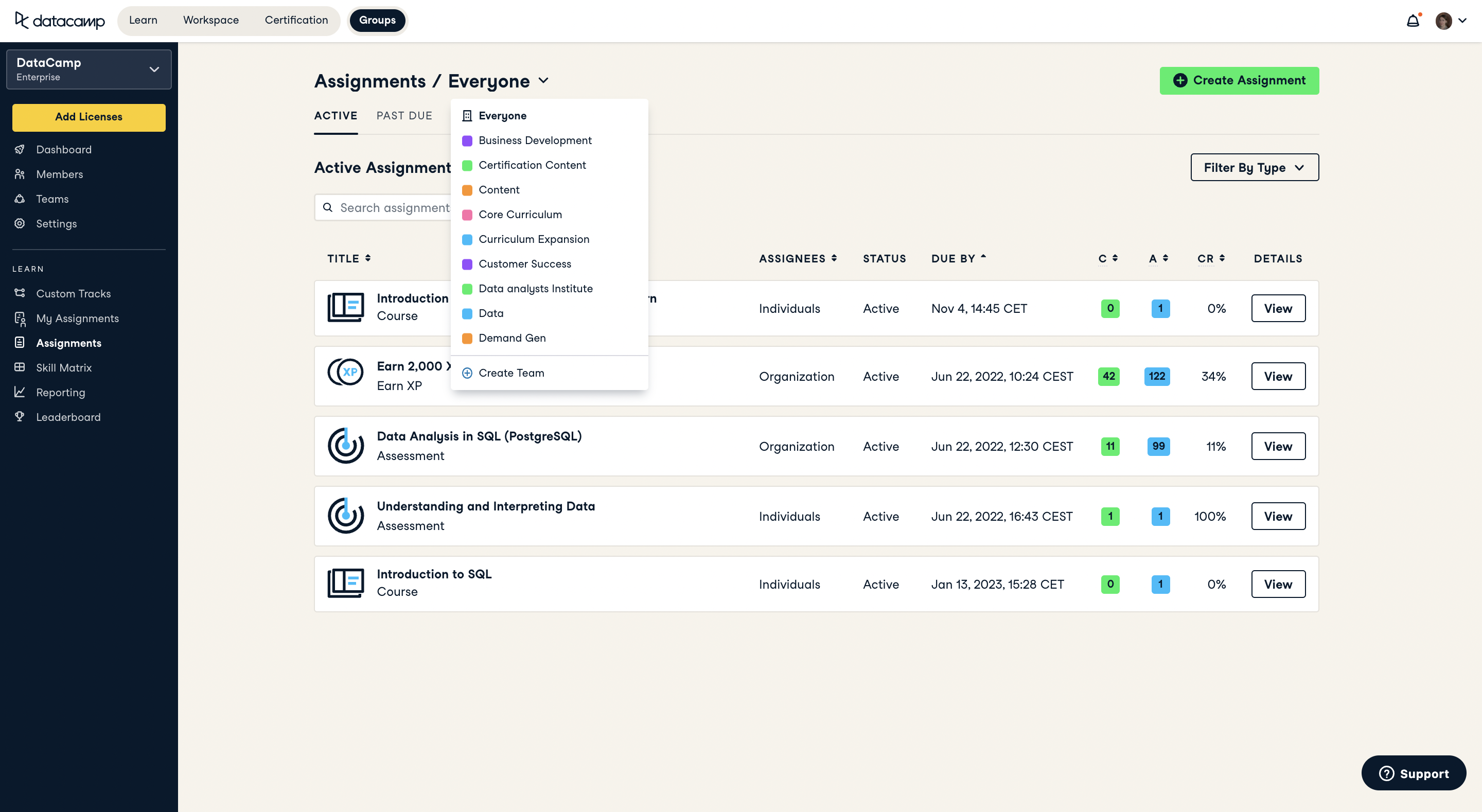Open the Dashboard rocket icon

click(x=20, y=150)
